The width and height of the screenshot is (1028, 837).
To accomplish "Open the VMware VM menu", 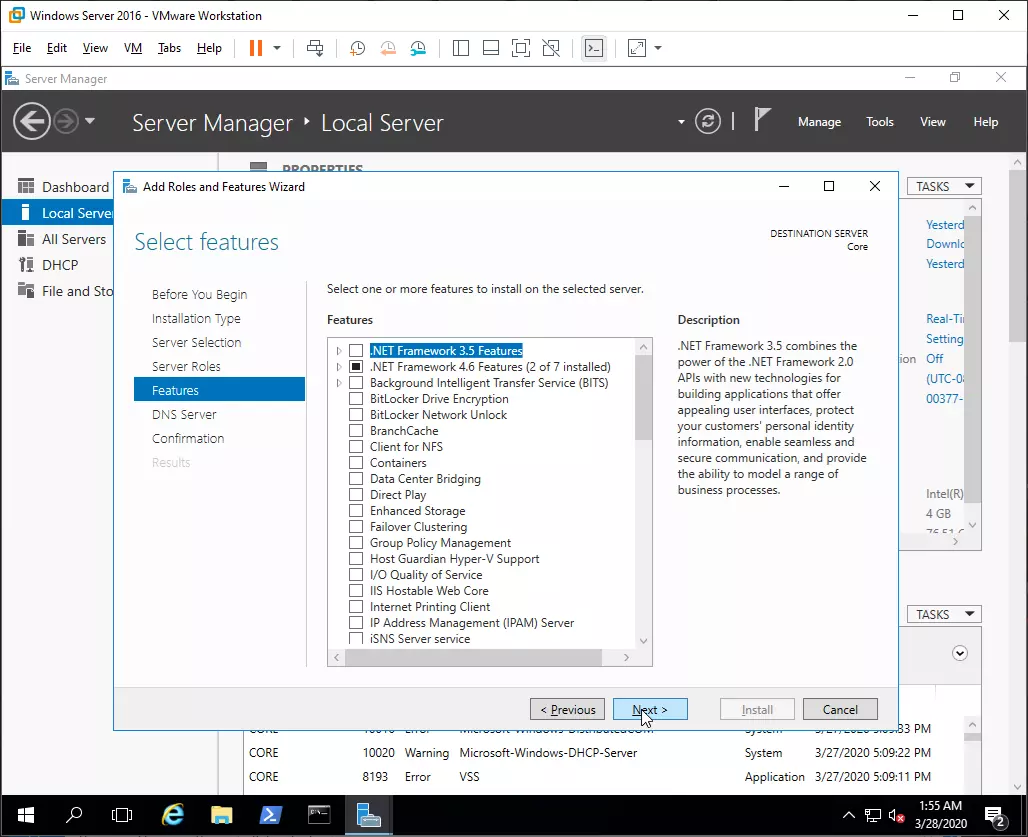I will pyautogui.click(x=132, y=48).
